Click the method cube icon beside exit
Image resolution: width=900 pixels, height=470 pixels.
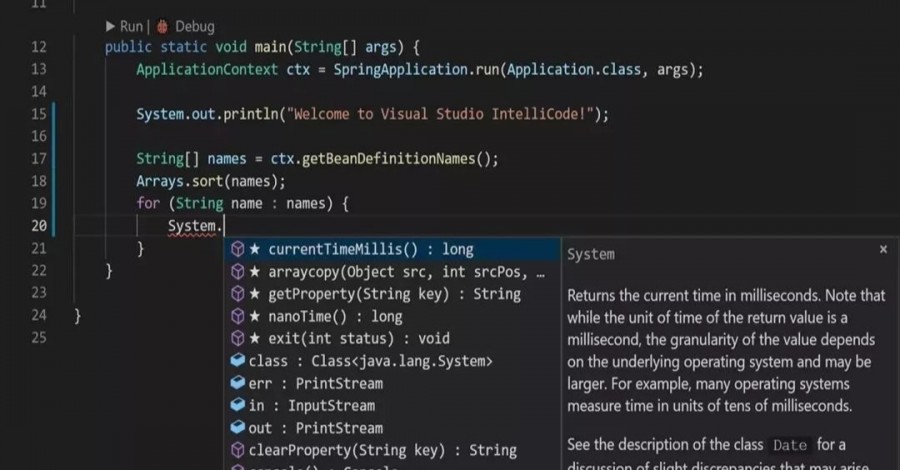coord(238,339)
